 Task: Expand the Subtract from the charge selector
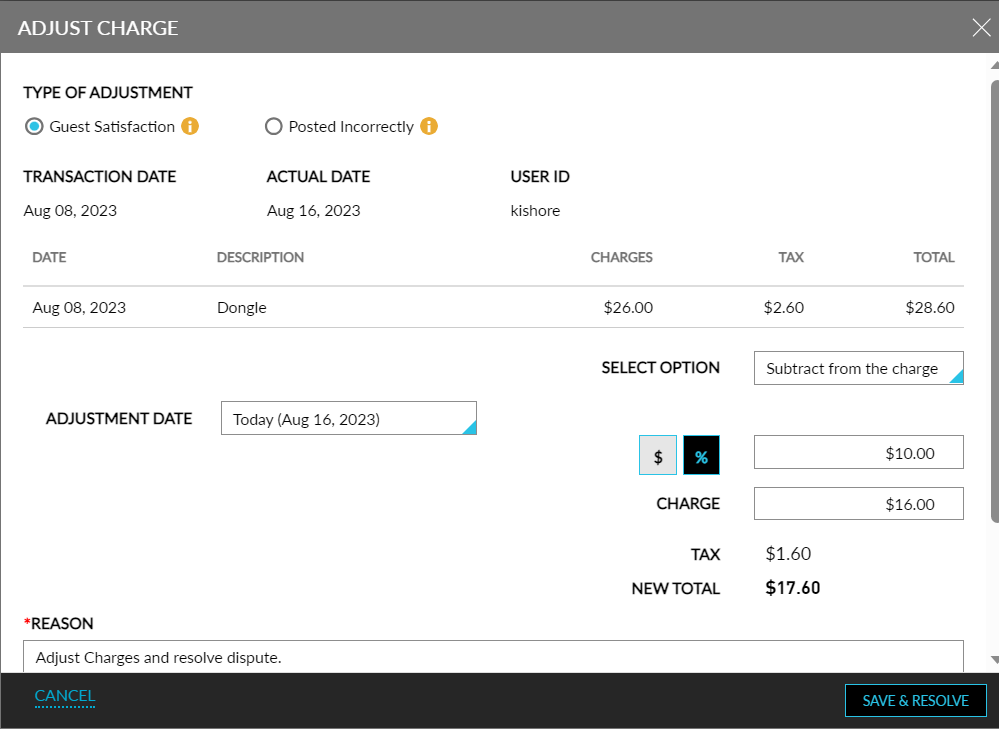[858, 368]
